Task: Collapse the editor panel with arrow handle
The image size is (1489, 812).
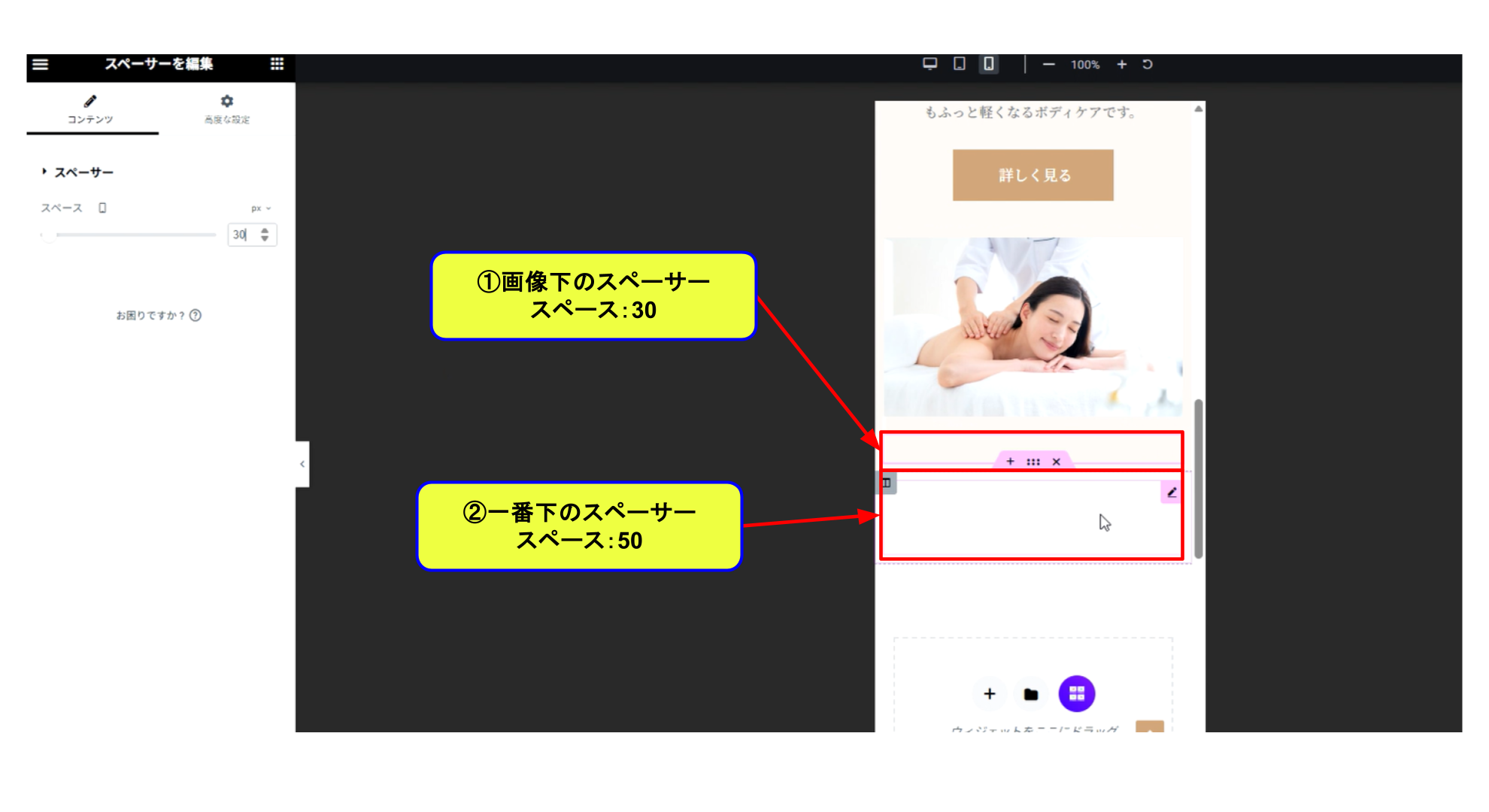Action: 302,464
